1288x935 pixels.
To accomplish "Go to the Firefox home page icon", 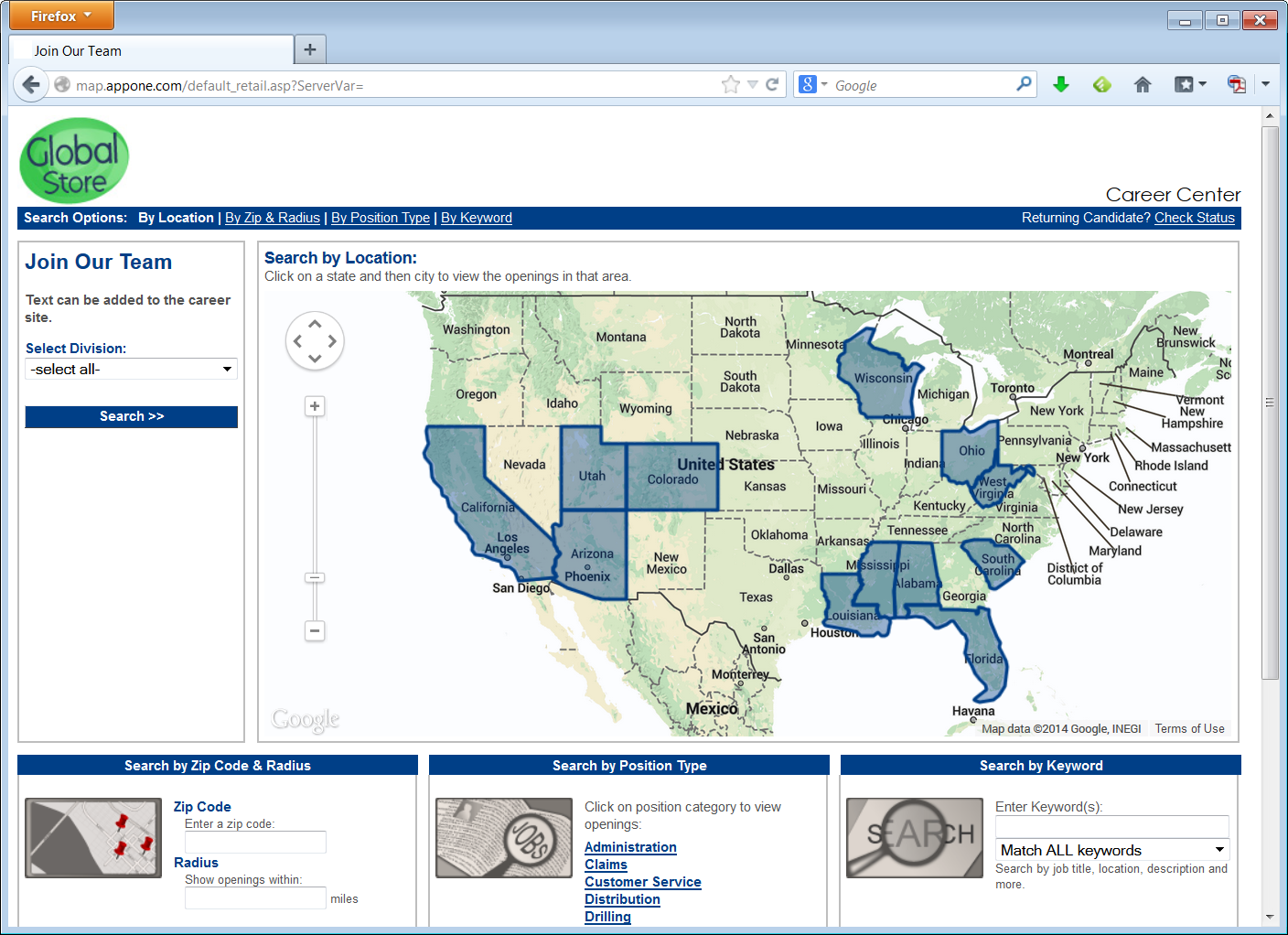I will 1143,85.
